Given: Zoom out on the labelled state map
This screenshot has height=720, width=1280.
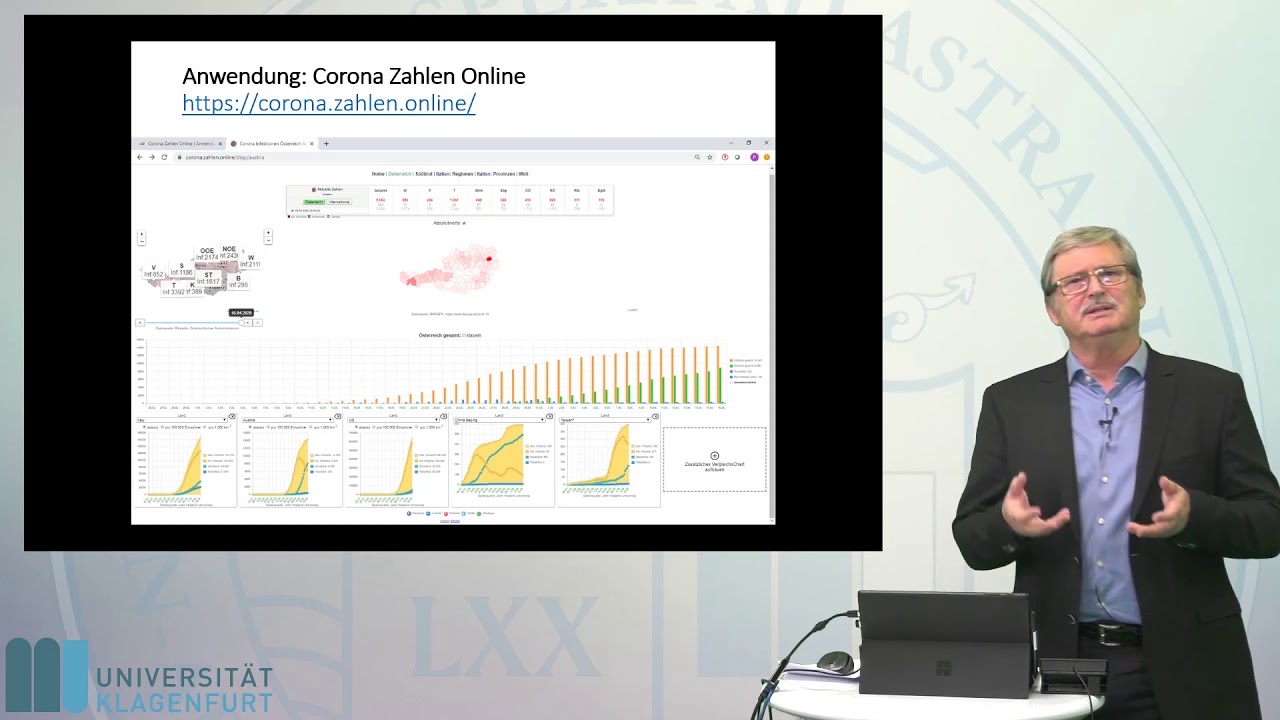Looking at the screenshot, I should [x=141, y=241].
